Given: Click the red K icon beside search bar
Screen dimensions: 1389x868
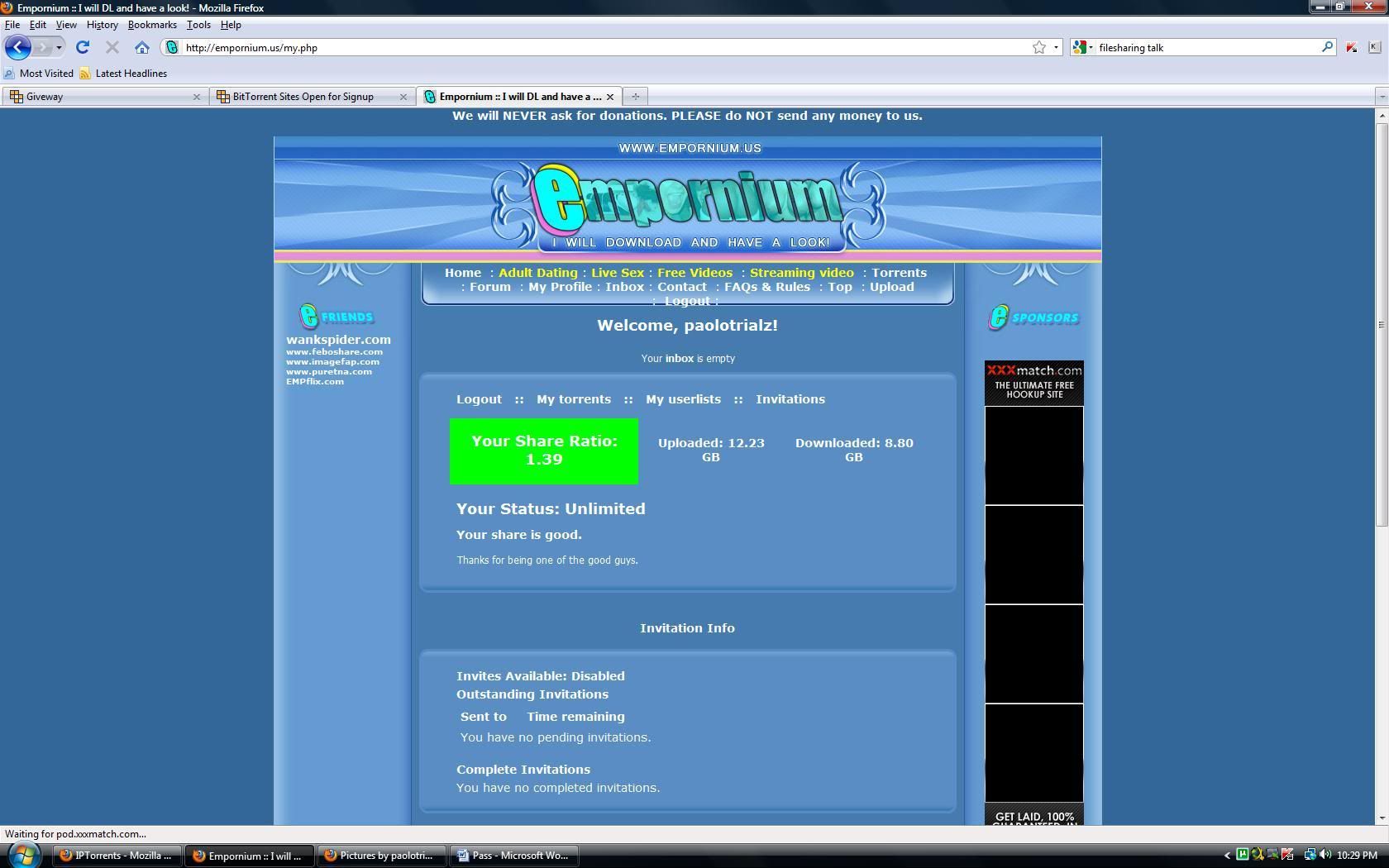Looking at the screenshot, I should [x=1351, y=47].
